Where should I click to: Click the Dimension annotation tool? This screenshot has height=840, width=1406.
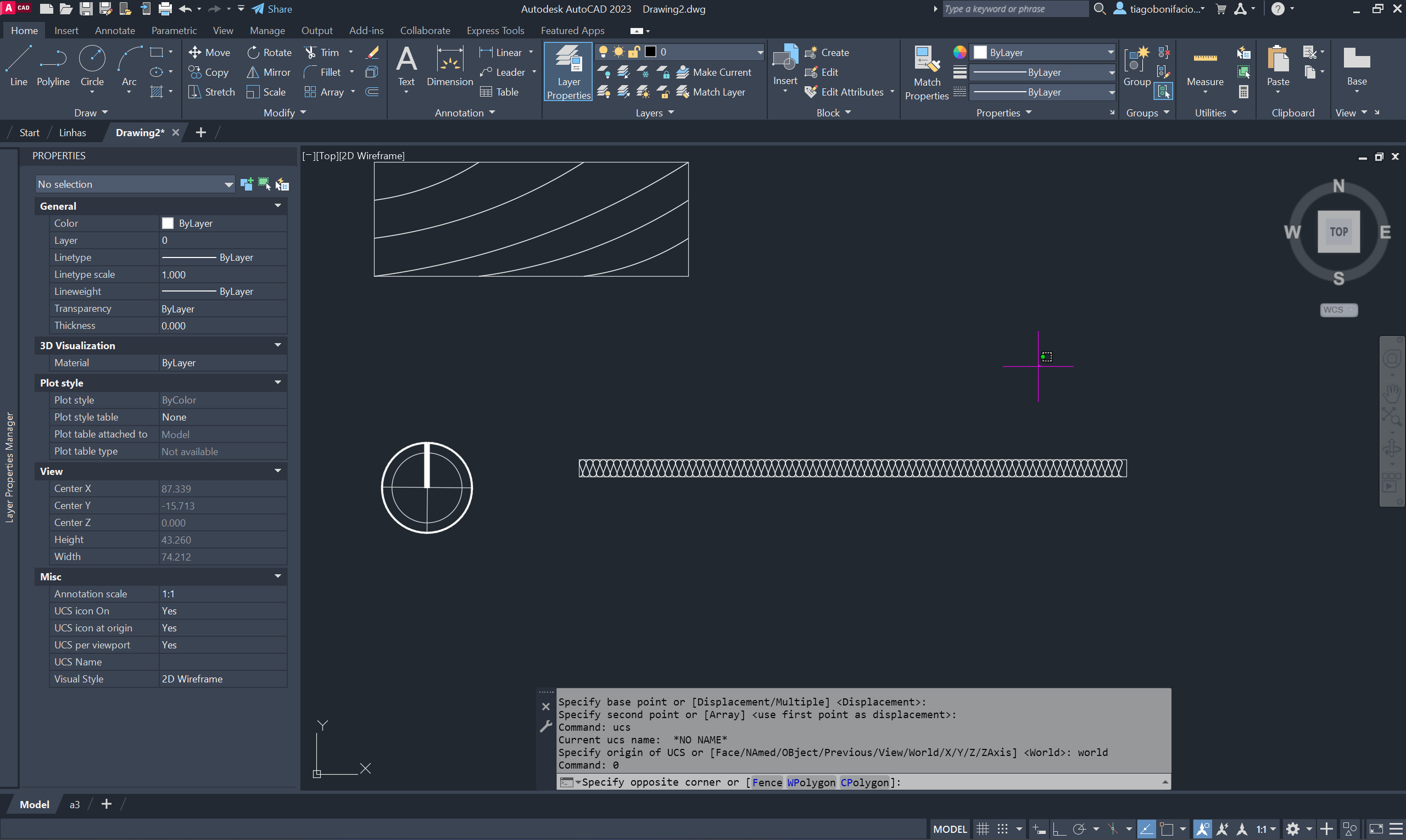click(450, 65)
